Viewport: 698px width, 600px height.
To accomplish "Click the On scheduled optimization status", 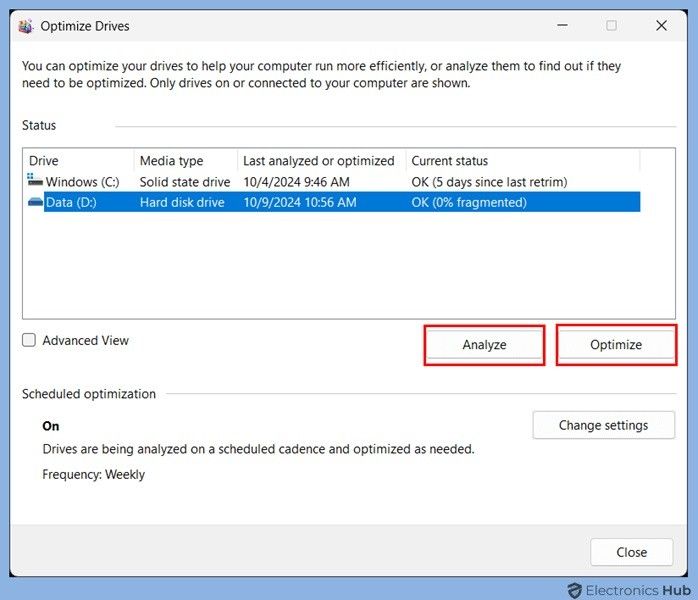I will [x=51, y=426].
